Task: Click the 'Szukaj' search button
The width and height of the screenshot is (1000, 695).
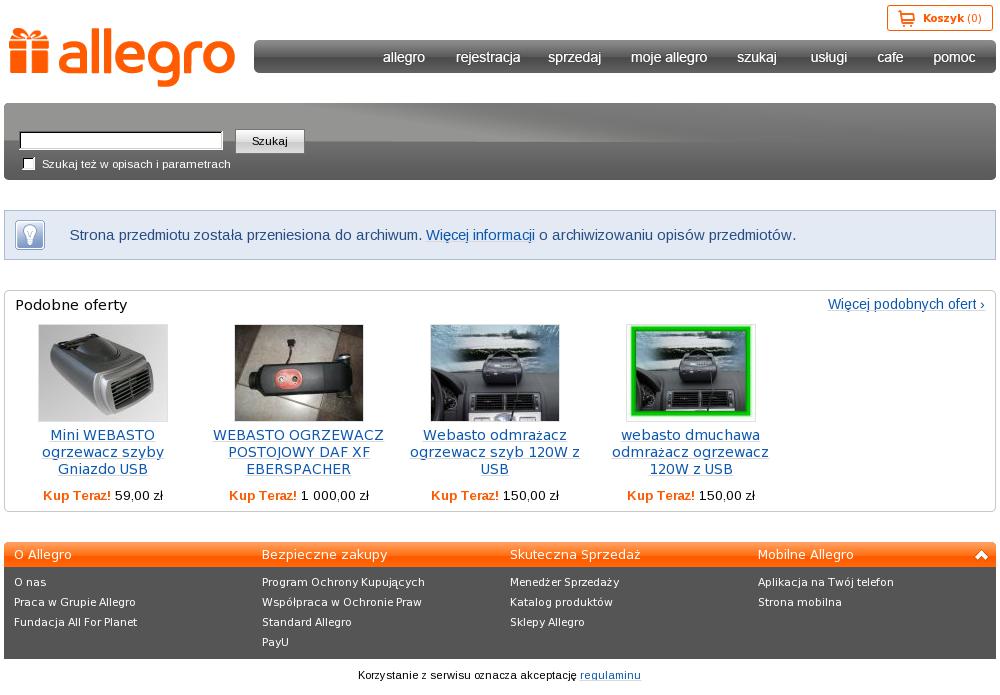Action: (x=270, y=141)
